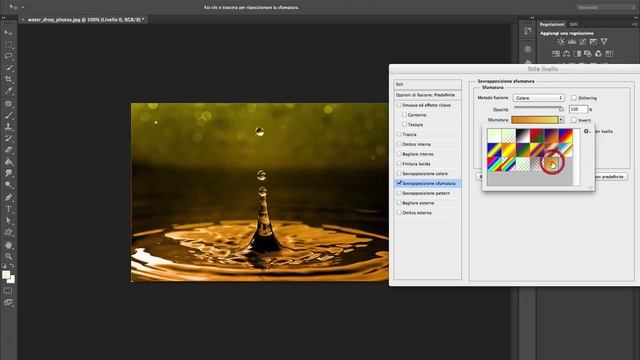Select the Clone Stamp tool
Viewport: 640px width, 360px height.
coord(9,127)
